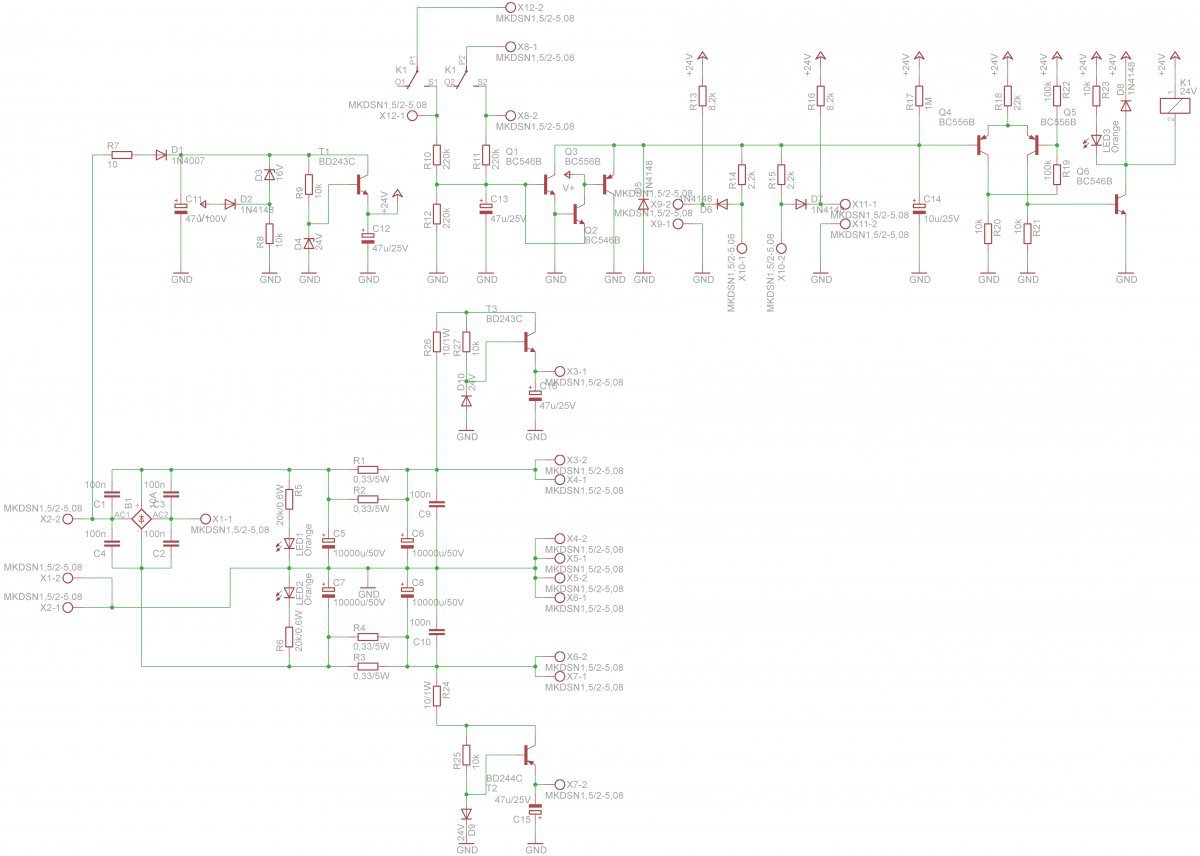Click the D1 1N4007 diode symbol

(161, 155)
